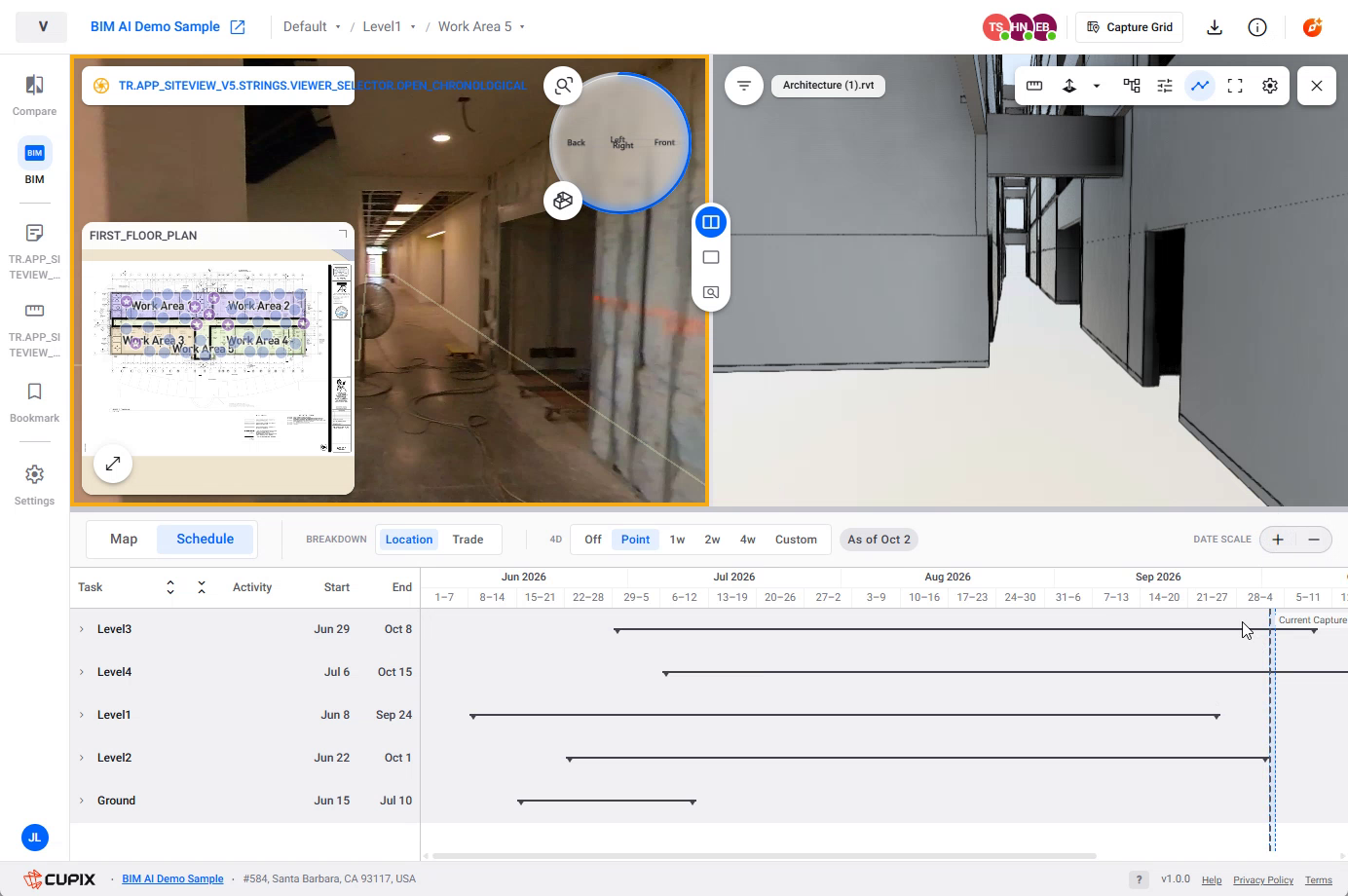1348x896 pixels.
Task: Open the Default dropdown in breadcrumb
Action: point(312,27)
